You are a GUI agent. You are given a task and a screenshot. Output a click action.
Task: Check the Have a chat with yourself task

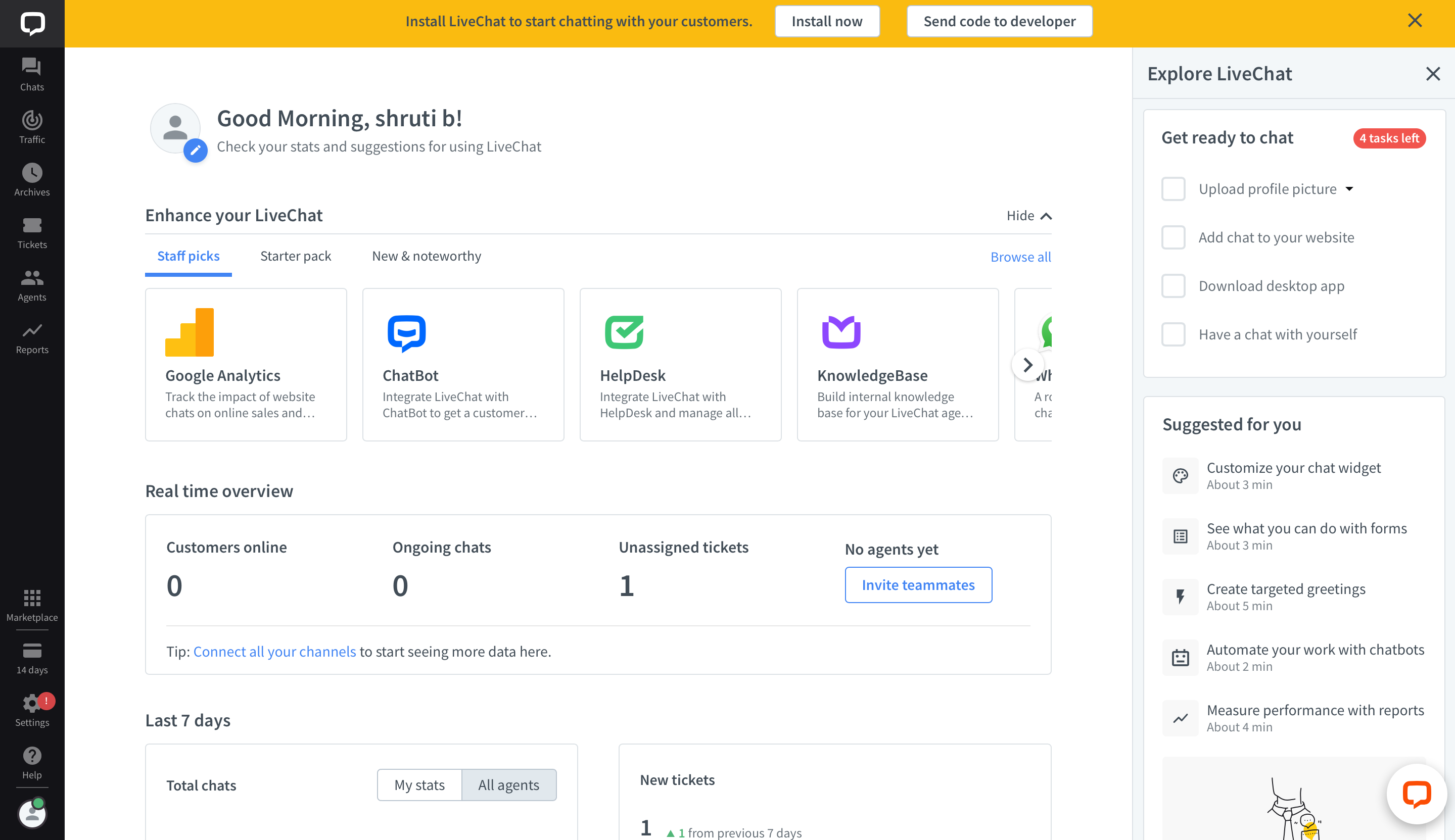pos(1173,334)
